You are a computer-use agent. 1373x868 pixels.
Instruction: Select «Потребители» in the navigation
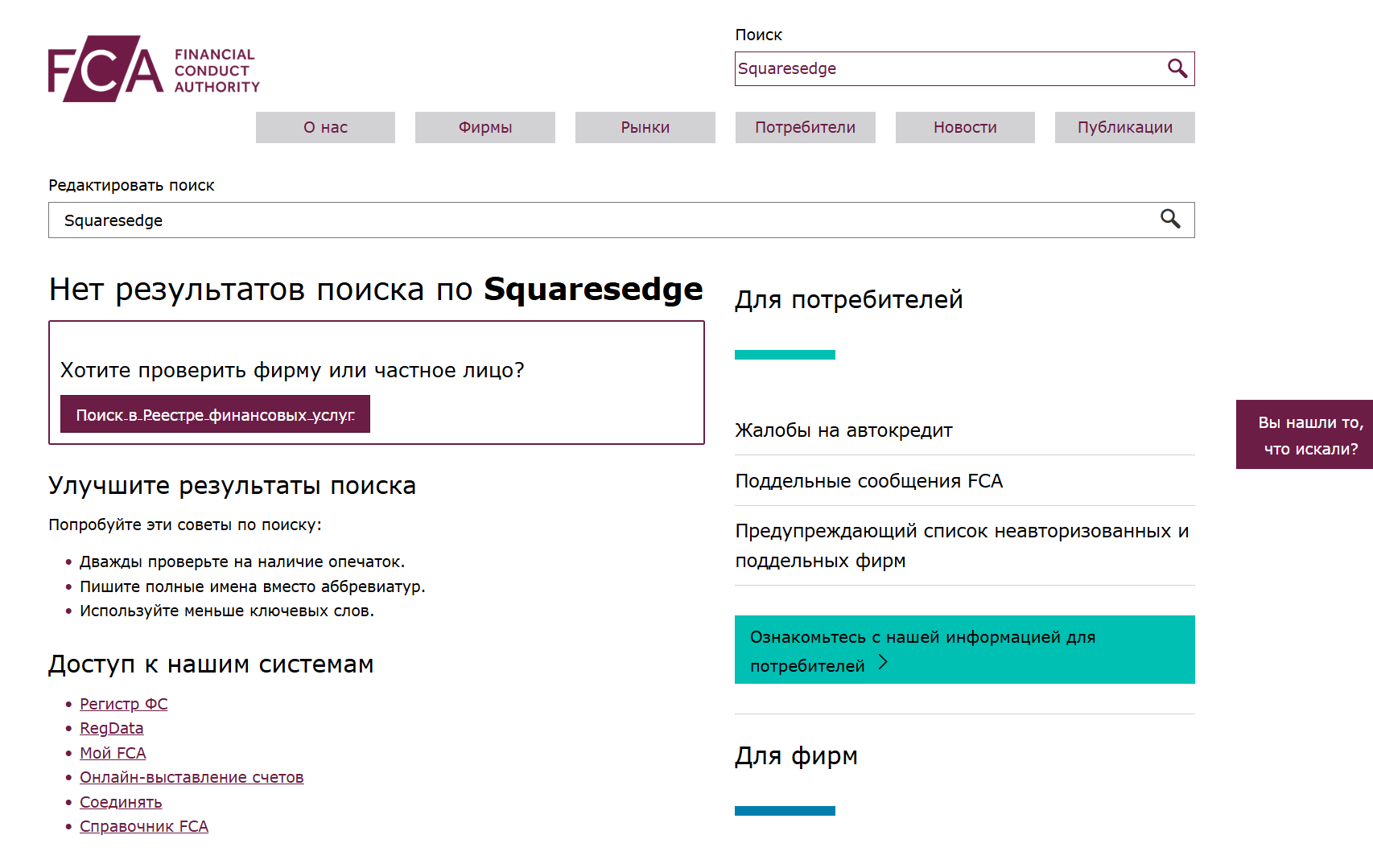(x=805, y=128)
